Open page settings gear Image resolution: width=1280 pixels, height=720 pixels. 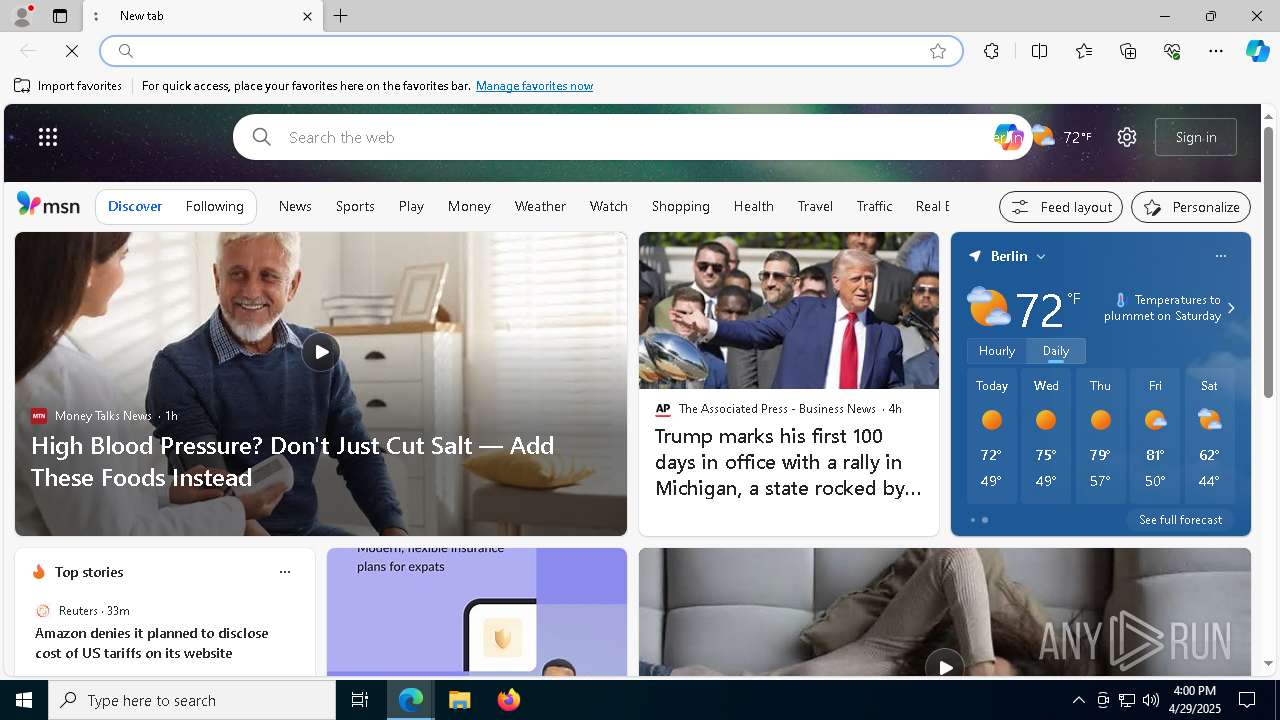[x=1127, y=137]
